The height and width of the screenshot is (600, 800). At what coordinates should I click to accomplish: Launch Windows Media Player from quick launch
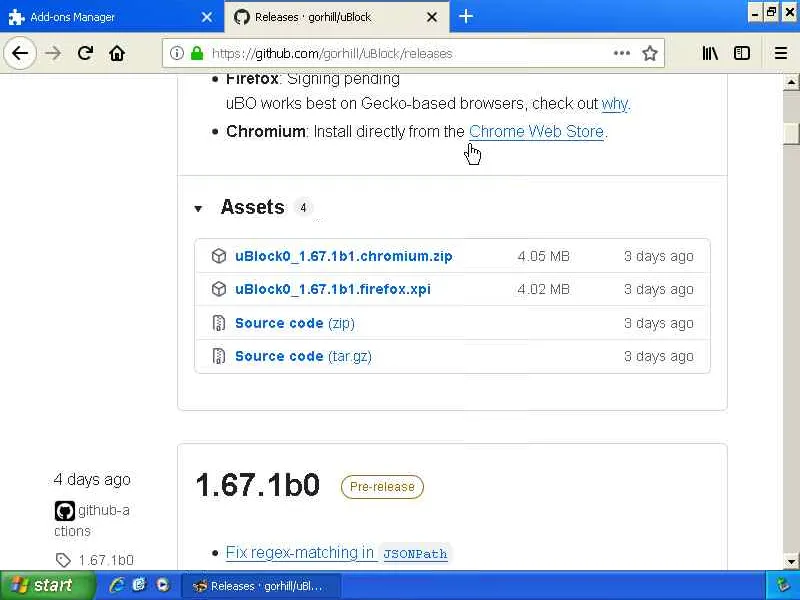click(x=163, y=585)
